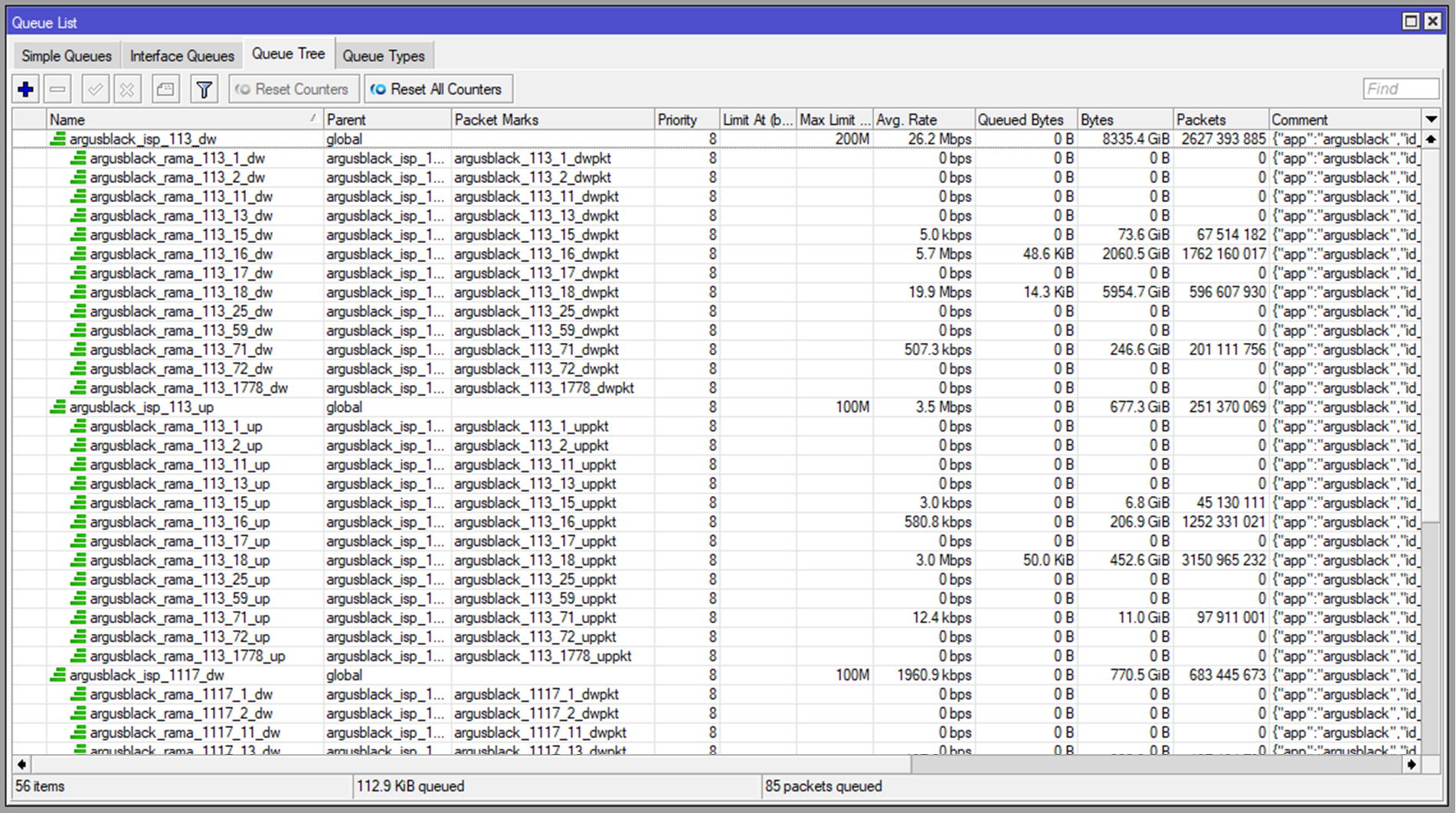
Task: Click the Remove minus icon
Action: point(57,90)
